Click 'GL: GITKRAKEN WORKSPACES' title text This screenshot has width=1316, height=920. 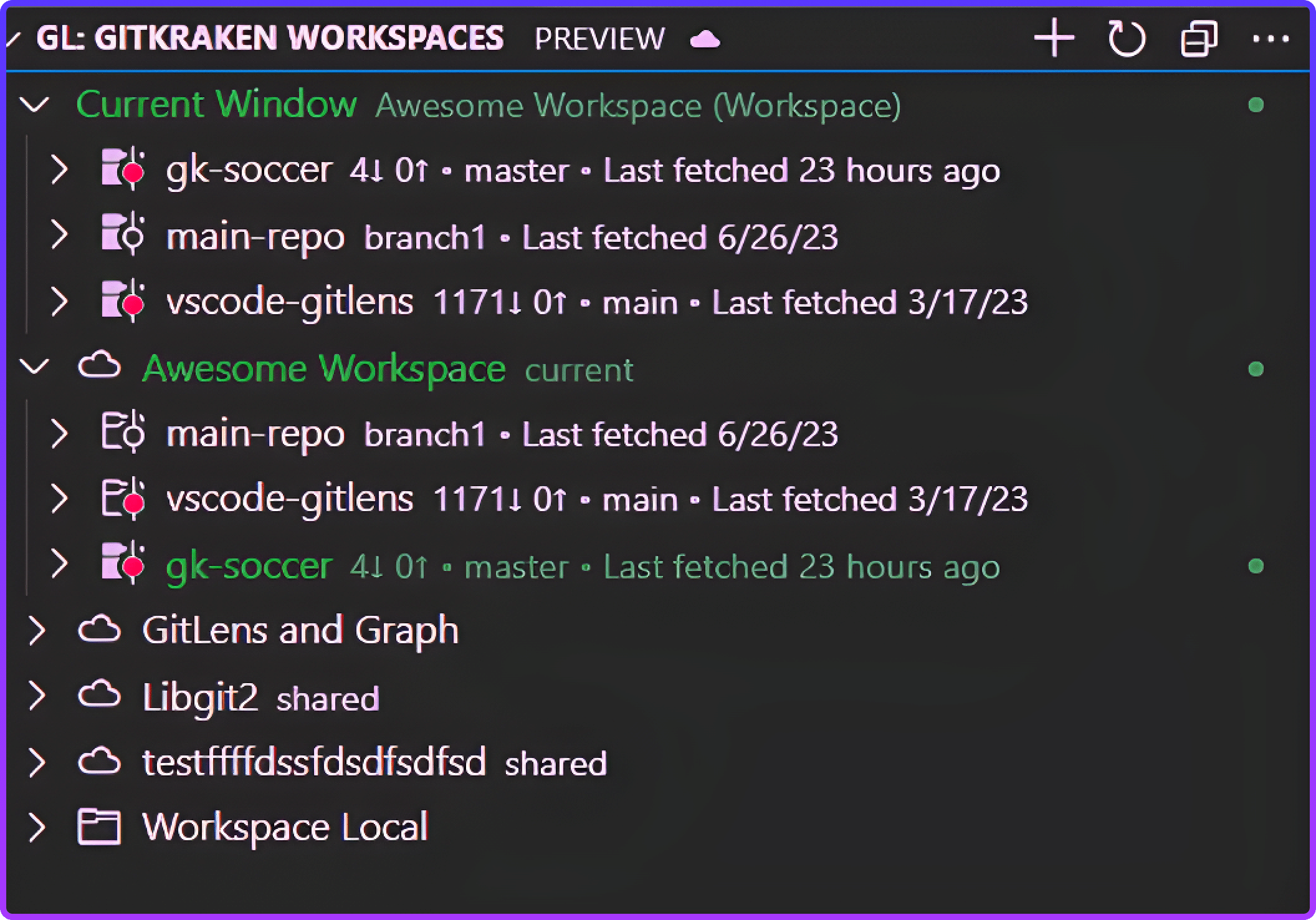pos(270,38)
